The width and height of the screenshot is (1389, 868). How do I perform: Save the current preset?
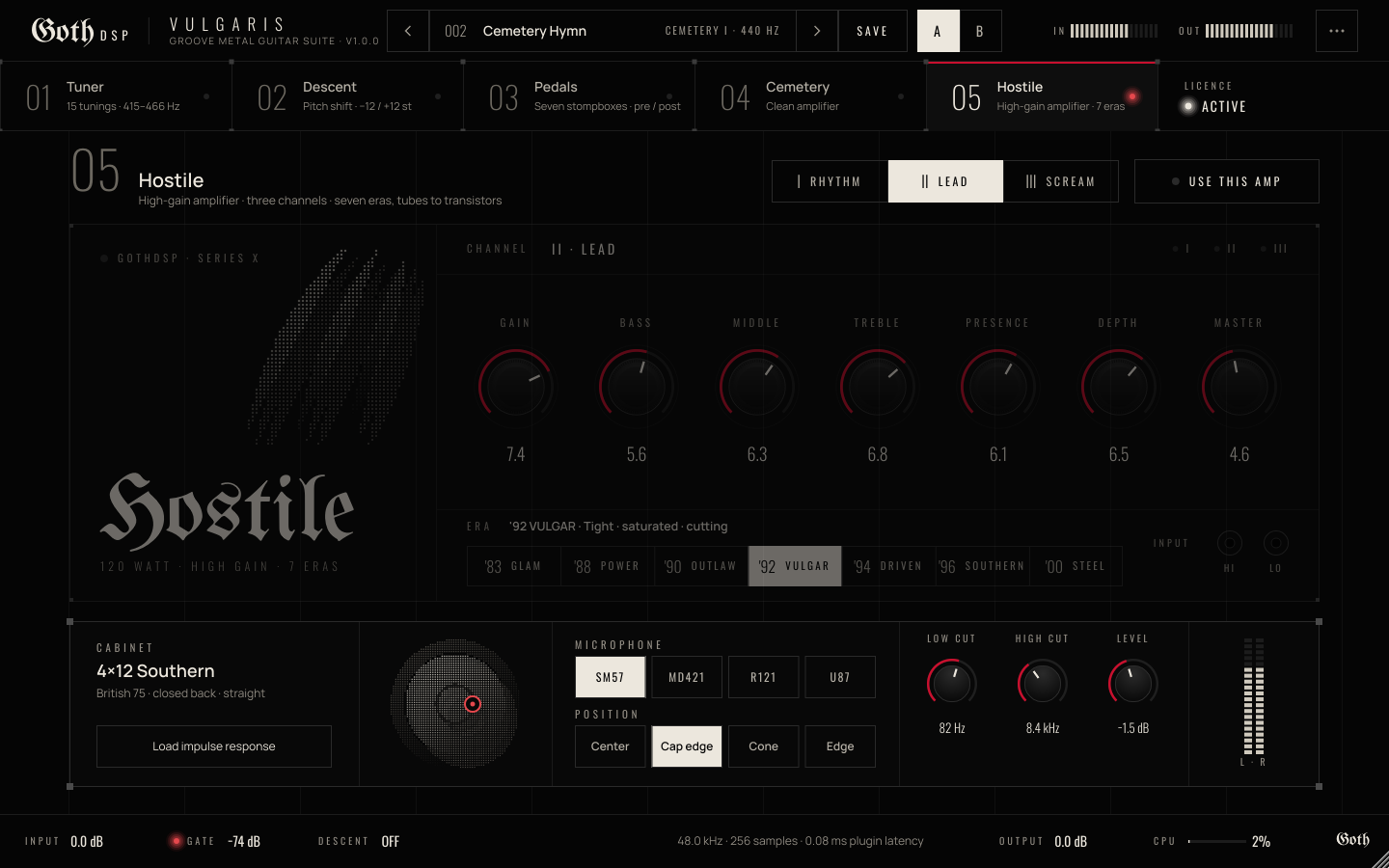872,31
